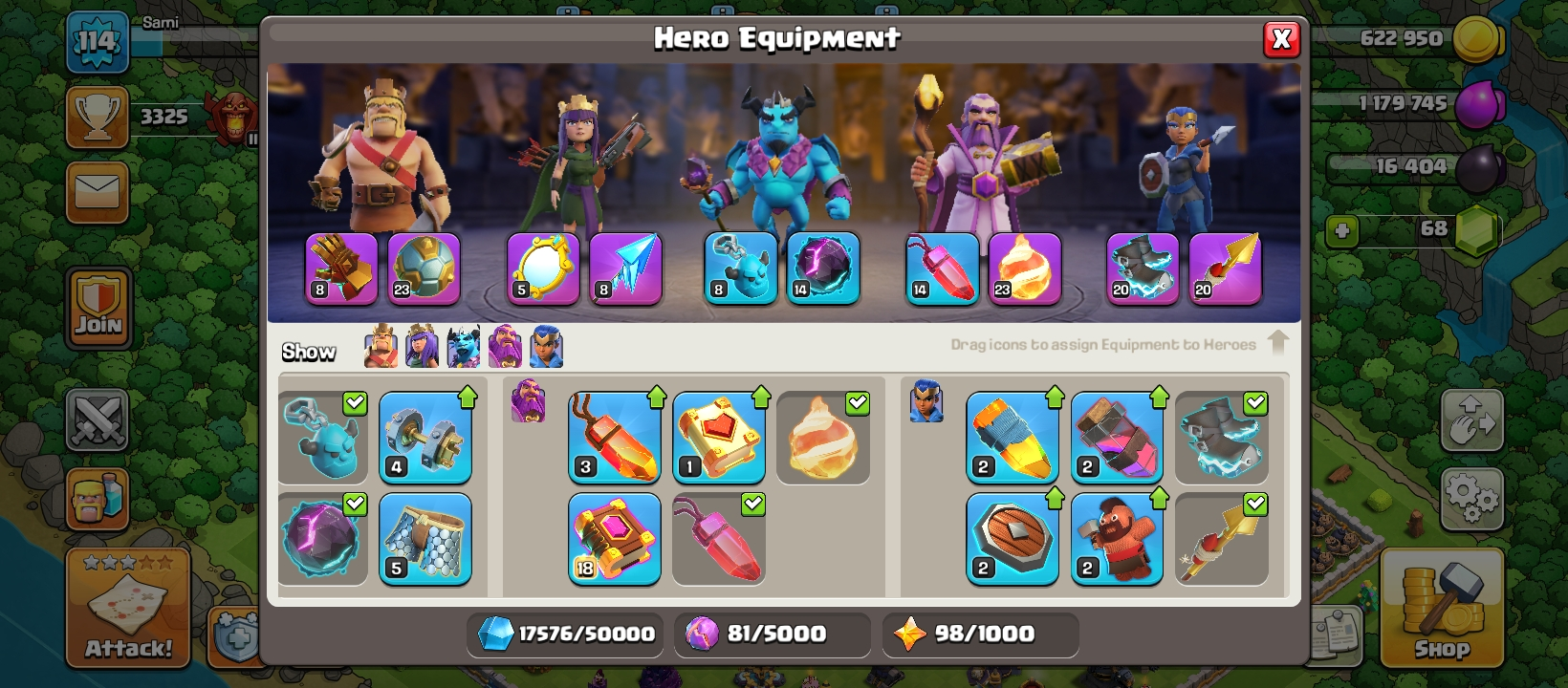Close the Hero Equipment window
The height and width of the screenshot is (688, 1568).
(x=1281, y=39)
